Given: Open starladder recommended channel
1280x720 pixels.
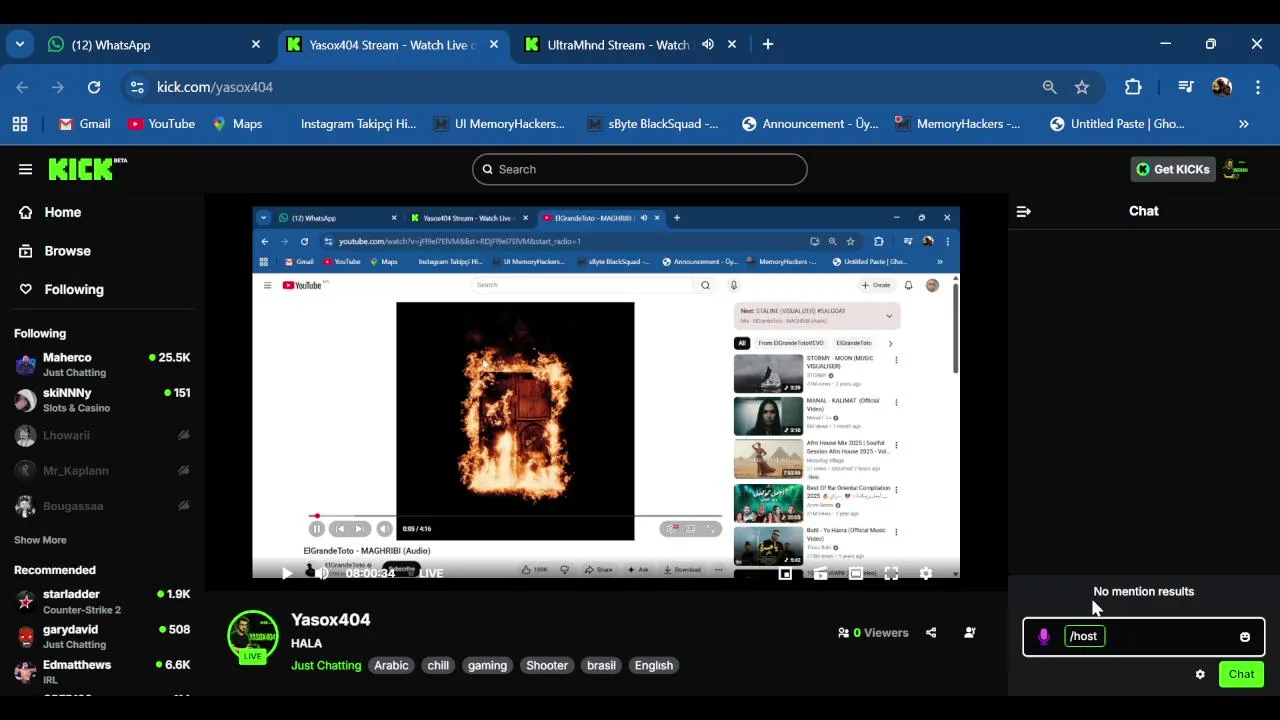Looking at the screenshot, I should coord(102,601).
